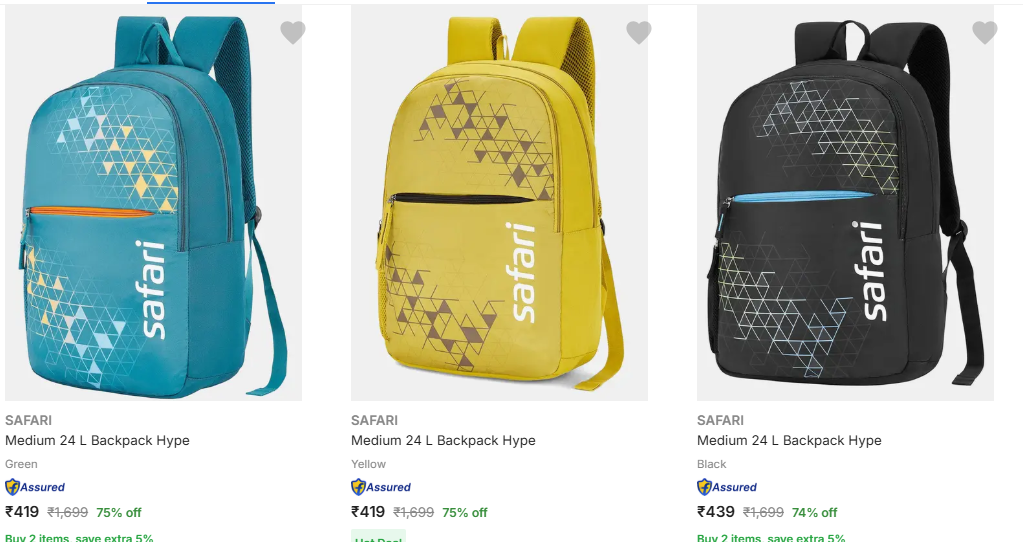Add the black backpack to your wishlist
The height and width of the screenshot is (542, 1023).
click(984, 33)
